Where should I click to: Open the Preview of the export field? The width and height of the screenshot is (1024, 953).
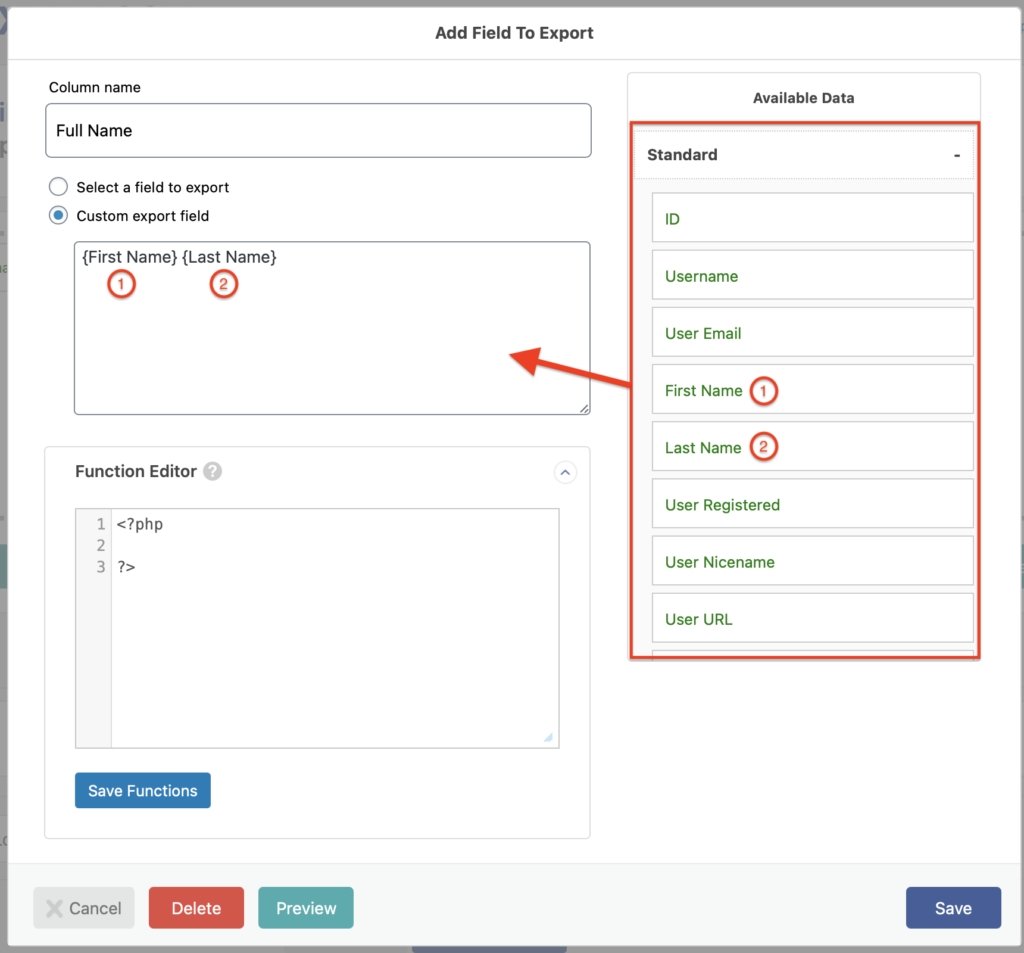(306, 908)
